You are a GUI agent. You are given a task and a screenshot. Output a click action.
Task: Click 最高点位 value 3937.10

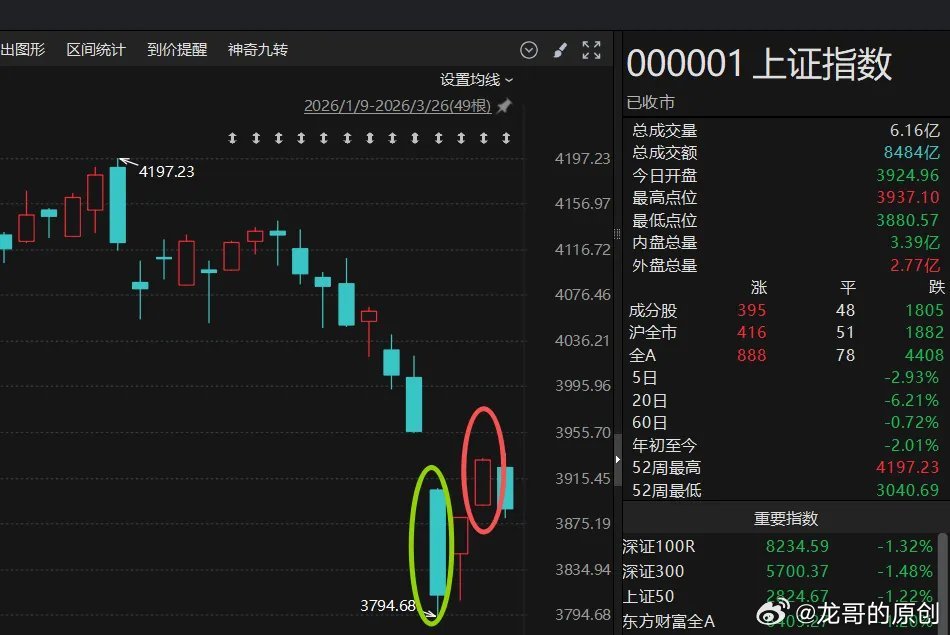coord(908,197)
